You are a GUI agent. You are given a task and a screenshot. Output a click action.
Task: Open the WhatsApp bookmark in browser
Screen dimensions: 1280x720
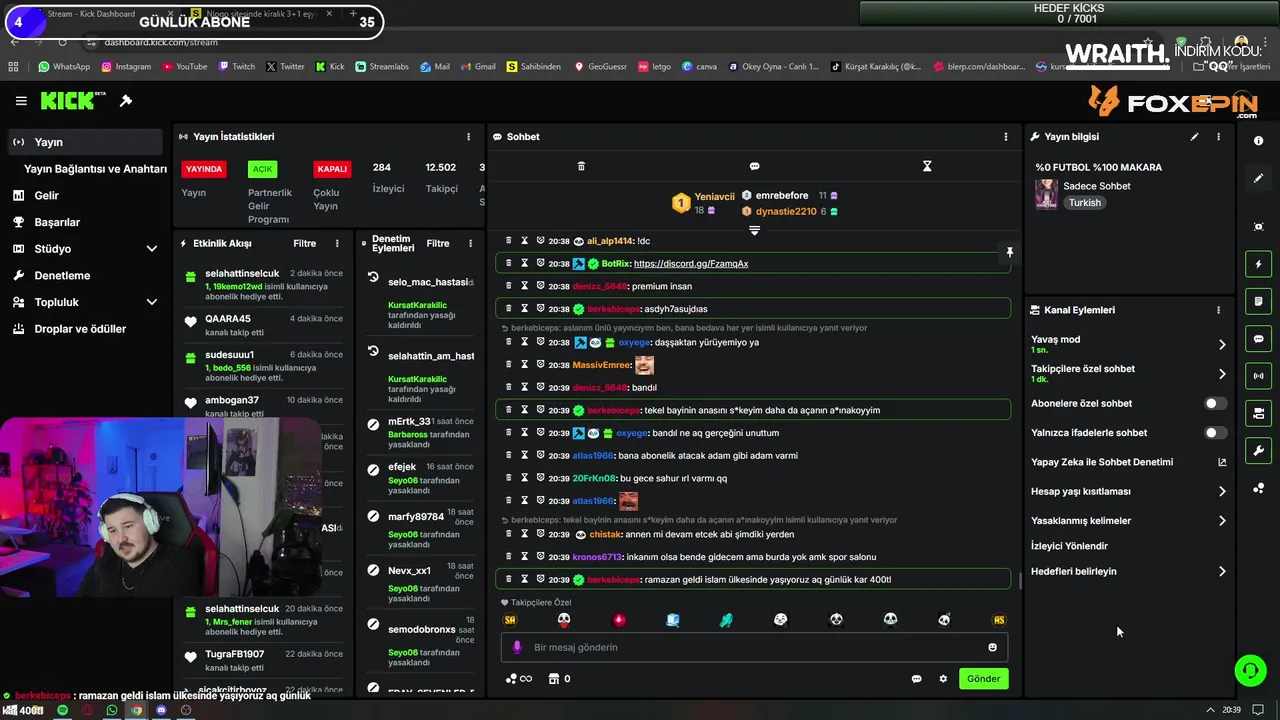(64, 67)
